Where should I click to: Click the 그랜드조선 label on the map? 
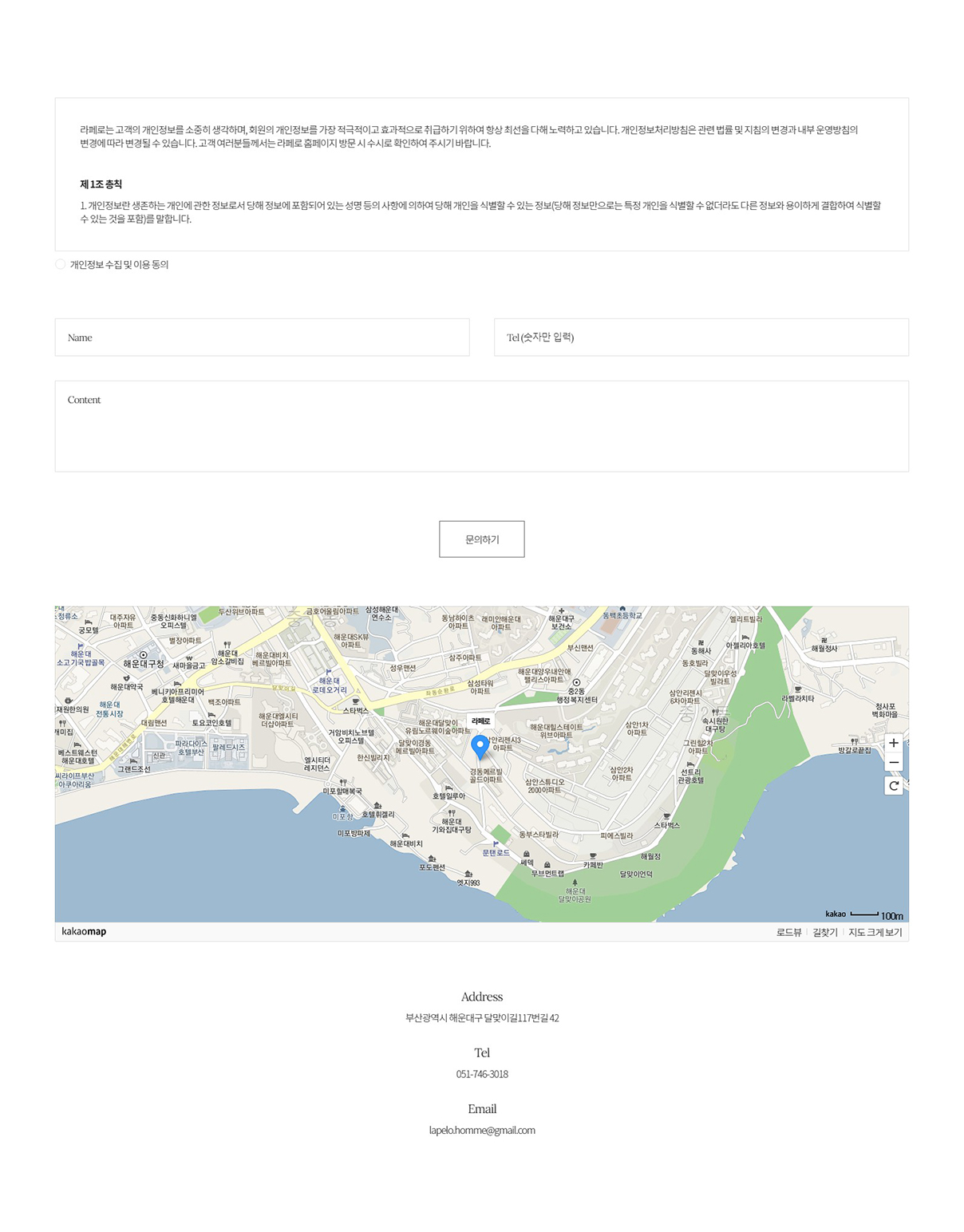pos(134,769)
